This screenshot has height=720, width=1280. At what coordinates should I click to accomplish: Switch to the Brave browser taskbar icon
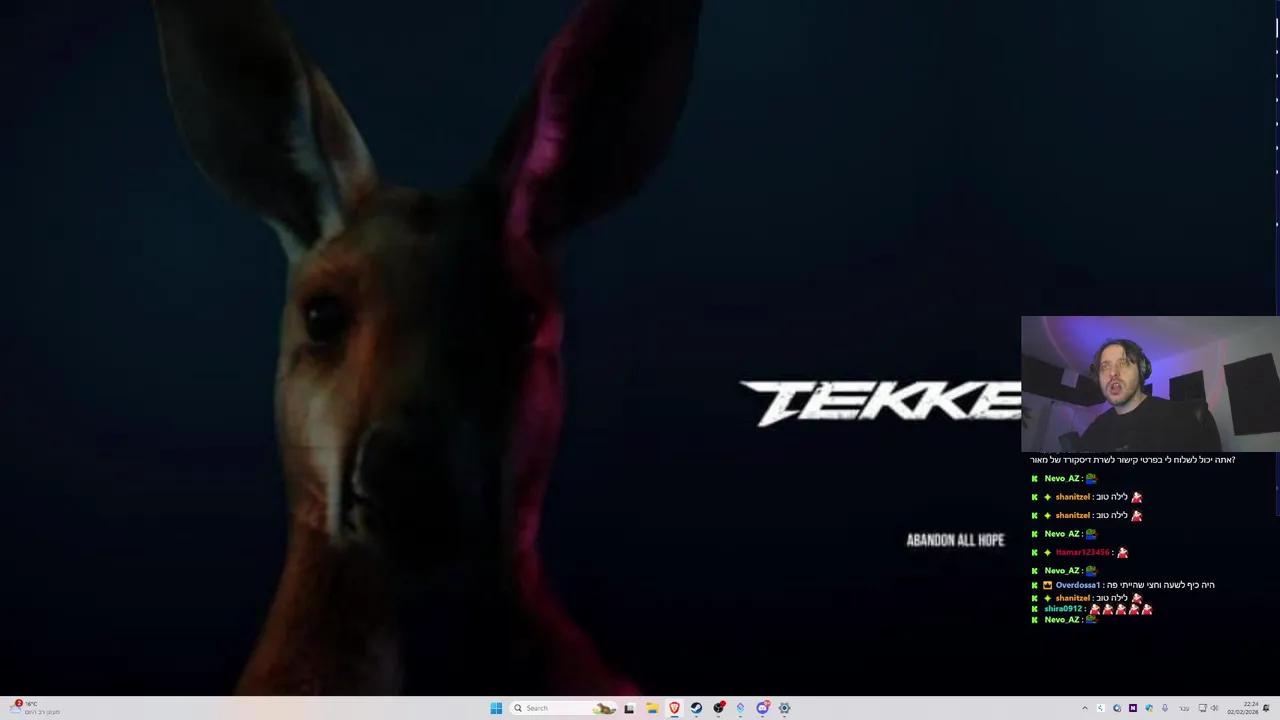pyautogui.click(x=675, y=708)
